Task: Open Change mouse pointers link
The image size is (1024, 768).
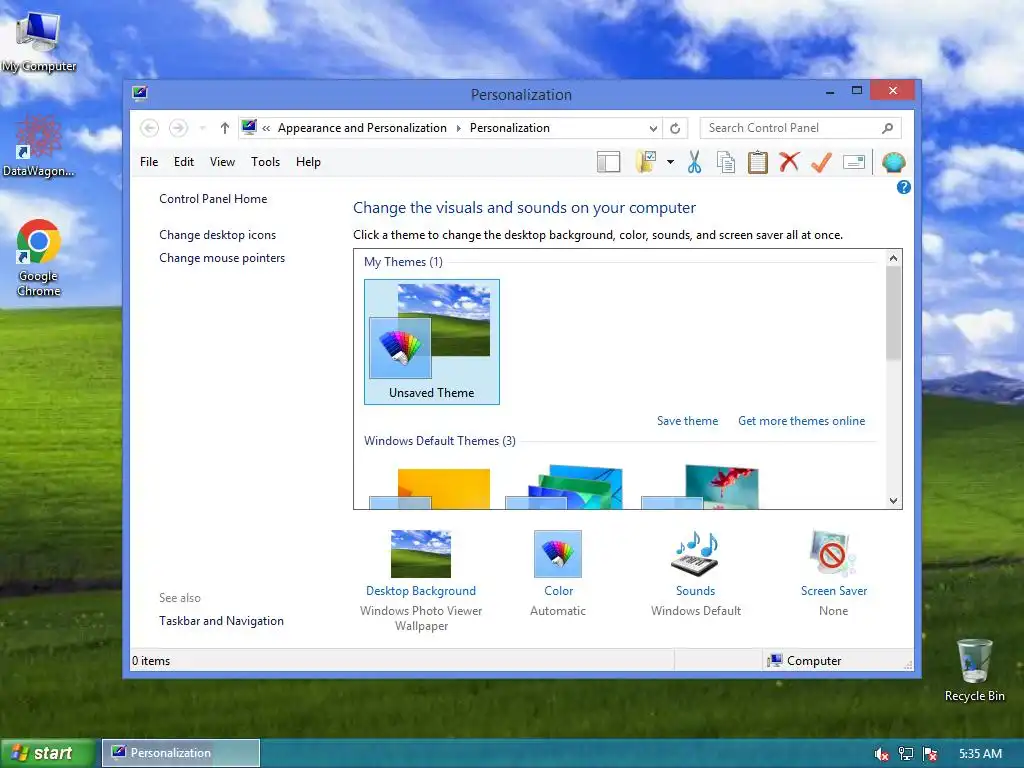Action: (222, 258)
